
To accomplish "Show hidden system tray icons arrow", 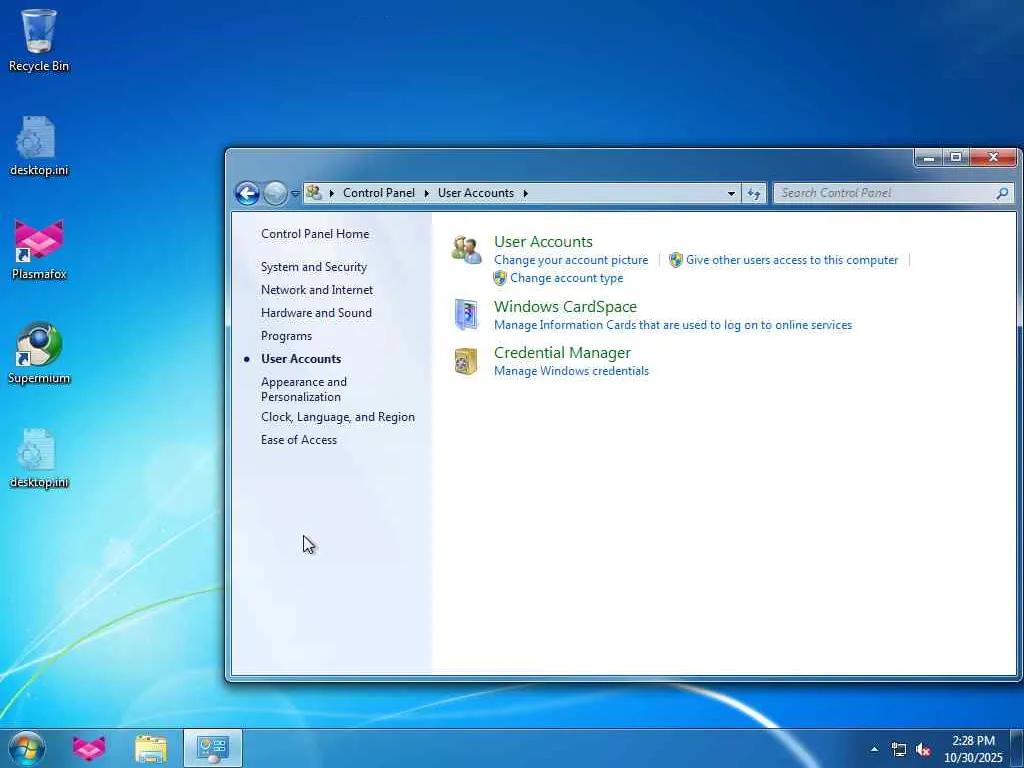I will tap(874, 749).
